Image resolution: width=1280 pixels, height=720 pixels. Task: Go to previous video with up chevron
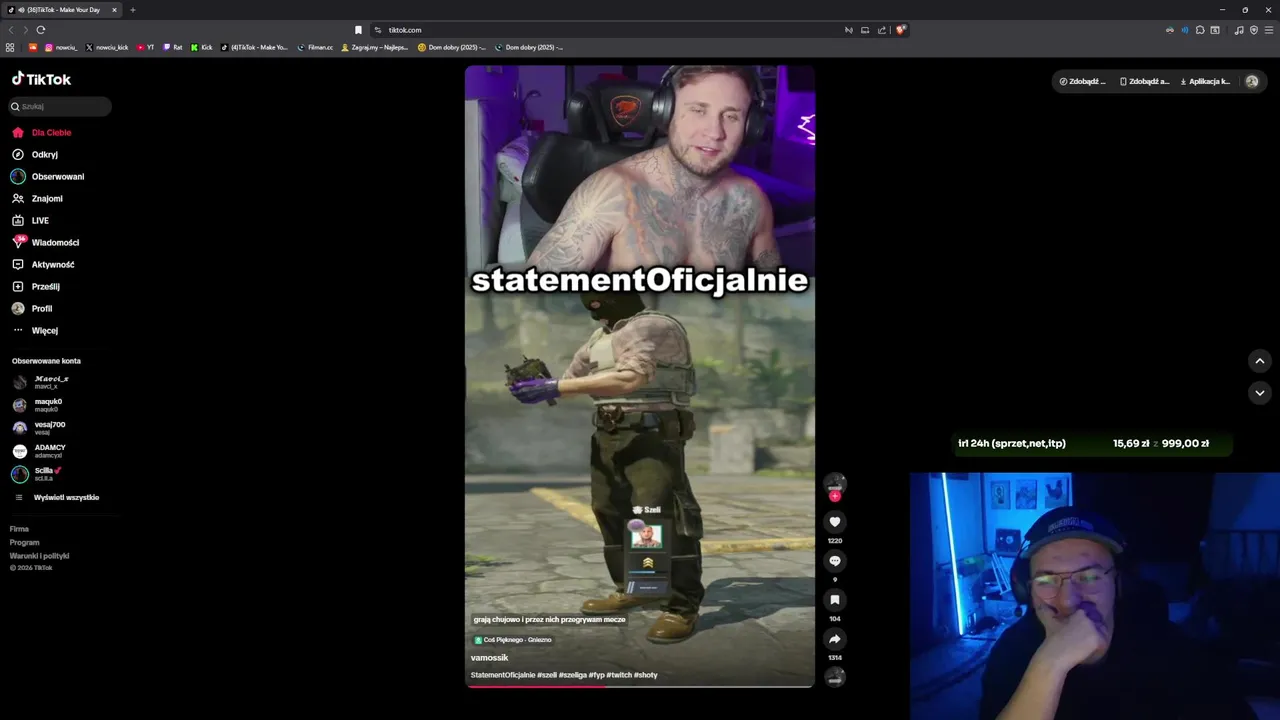pos(1260,361)
